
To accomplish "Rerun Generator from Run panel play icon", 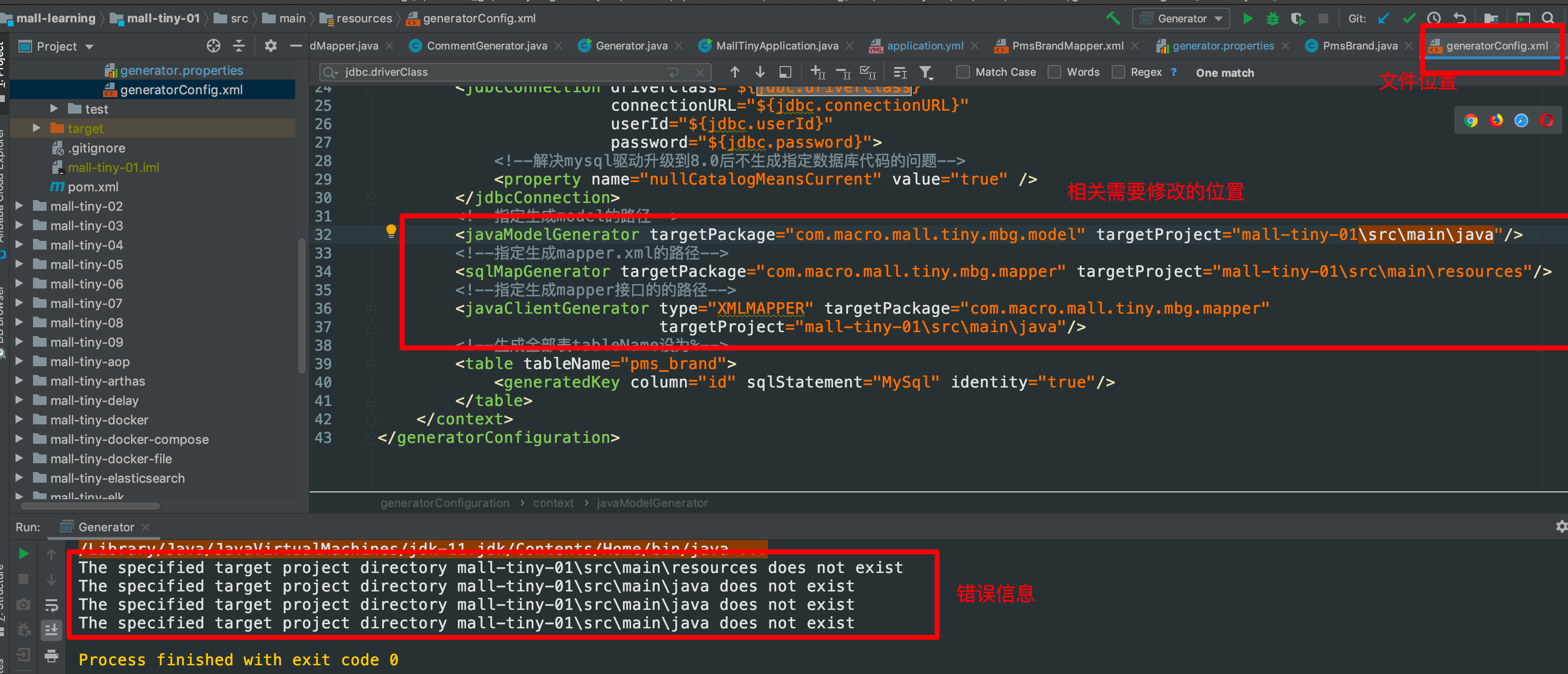I will [24, 554].
